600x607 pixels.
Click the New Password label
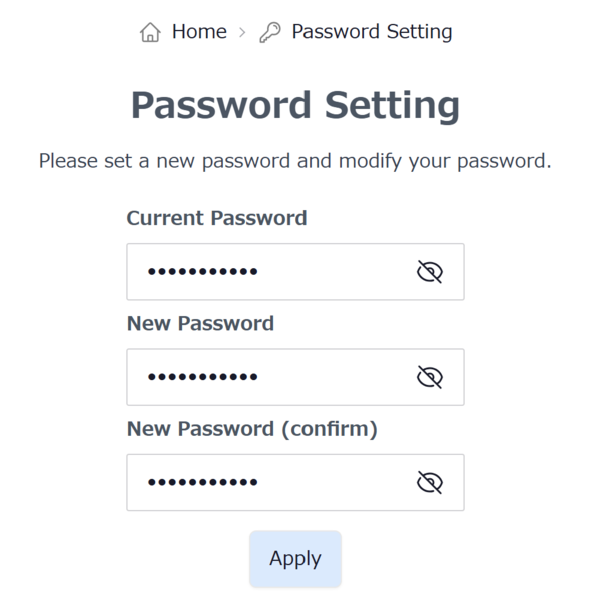[200, 324]
